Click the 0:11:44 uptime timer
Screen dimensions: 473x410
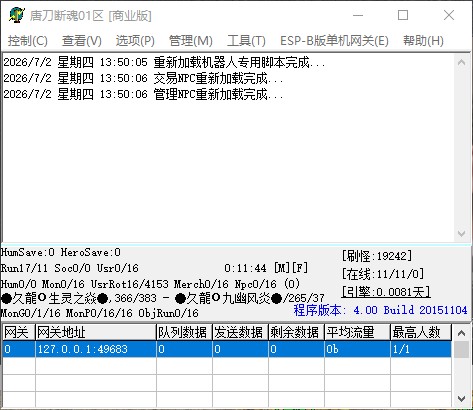tap(245, 268)
